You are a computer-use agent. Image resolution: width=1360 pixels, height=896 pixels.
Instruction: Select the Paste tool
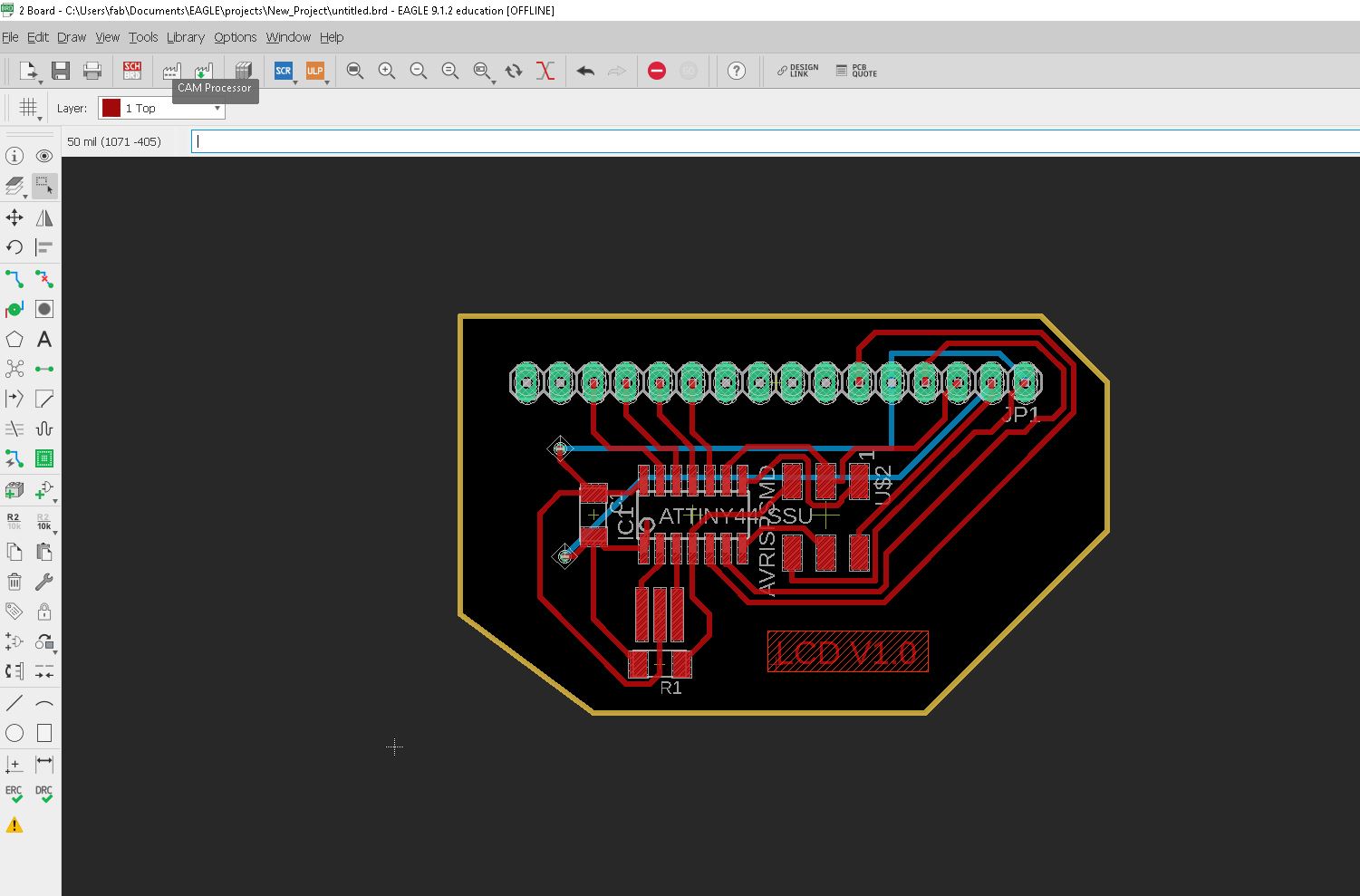pyautogui.click(x=44, y=552)
